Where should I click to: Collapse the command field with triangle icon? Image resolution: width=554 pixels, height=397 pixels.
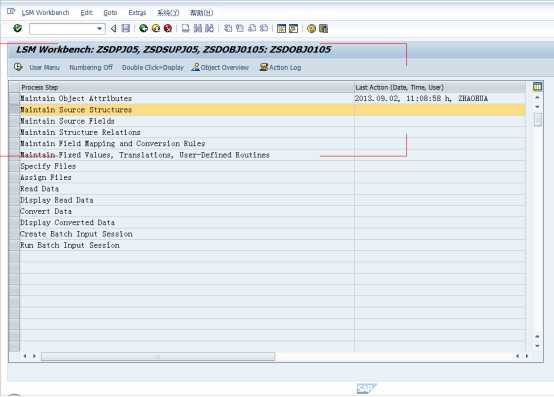113,28
